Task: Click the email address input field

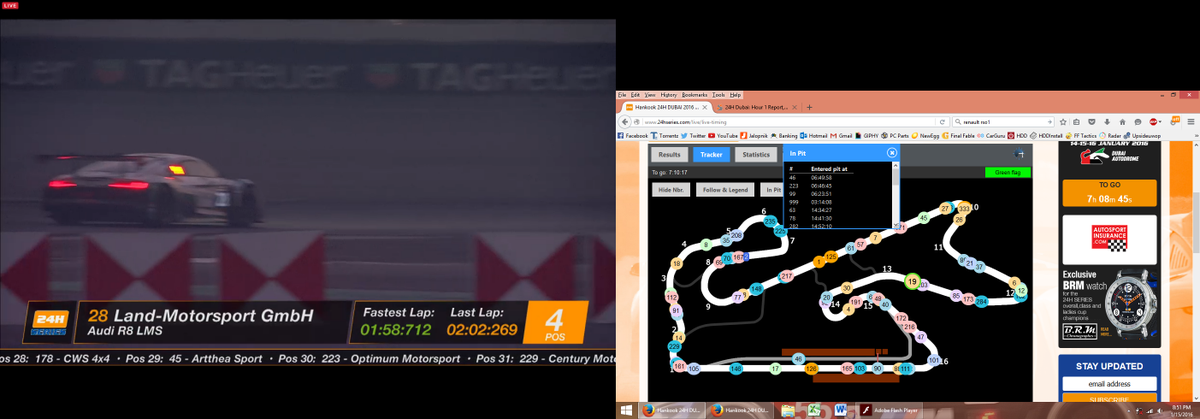Action: pyautogui.click(x=1109, y=384)
